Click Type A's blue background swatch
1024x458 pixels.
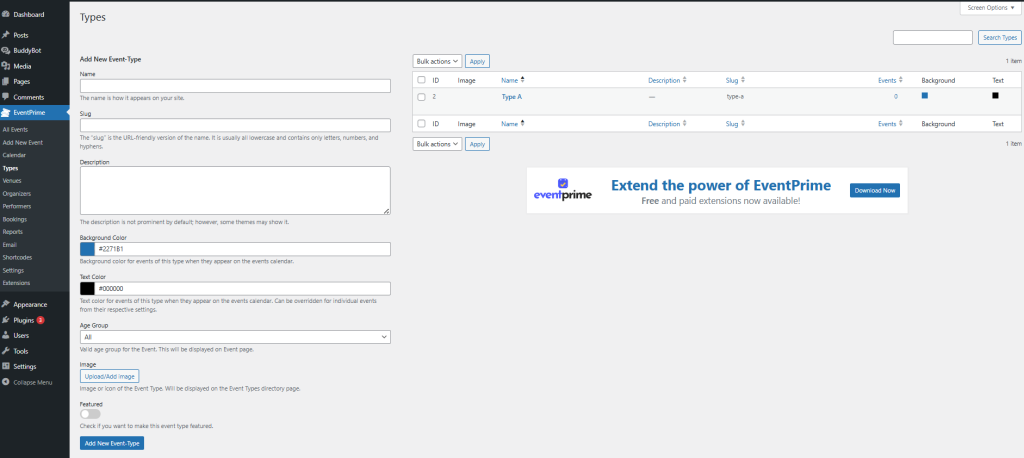pos(925,95)
